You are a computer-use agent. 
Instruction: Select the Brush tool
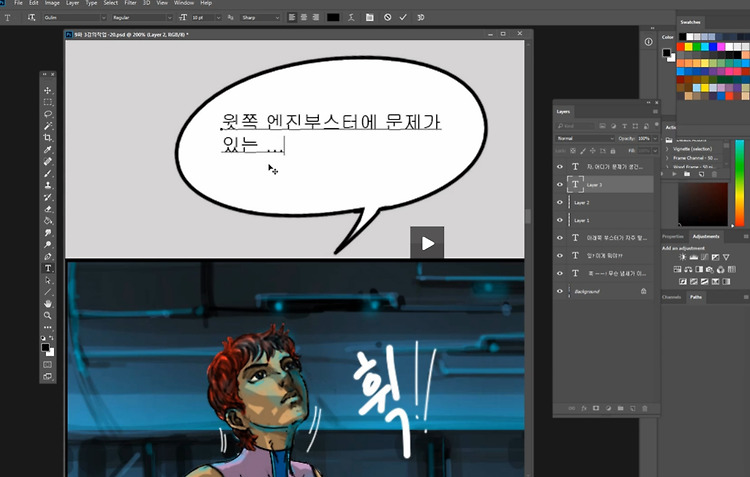click(x=48, y=174)
